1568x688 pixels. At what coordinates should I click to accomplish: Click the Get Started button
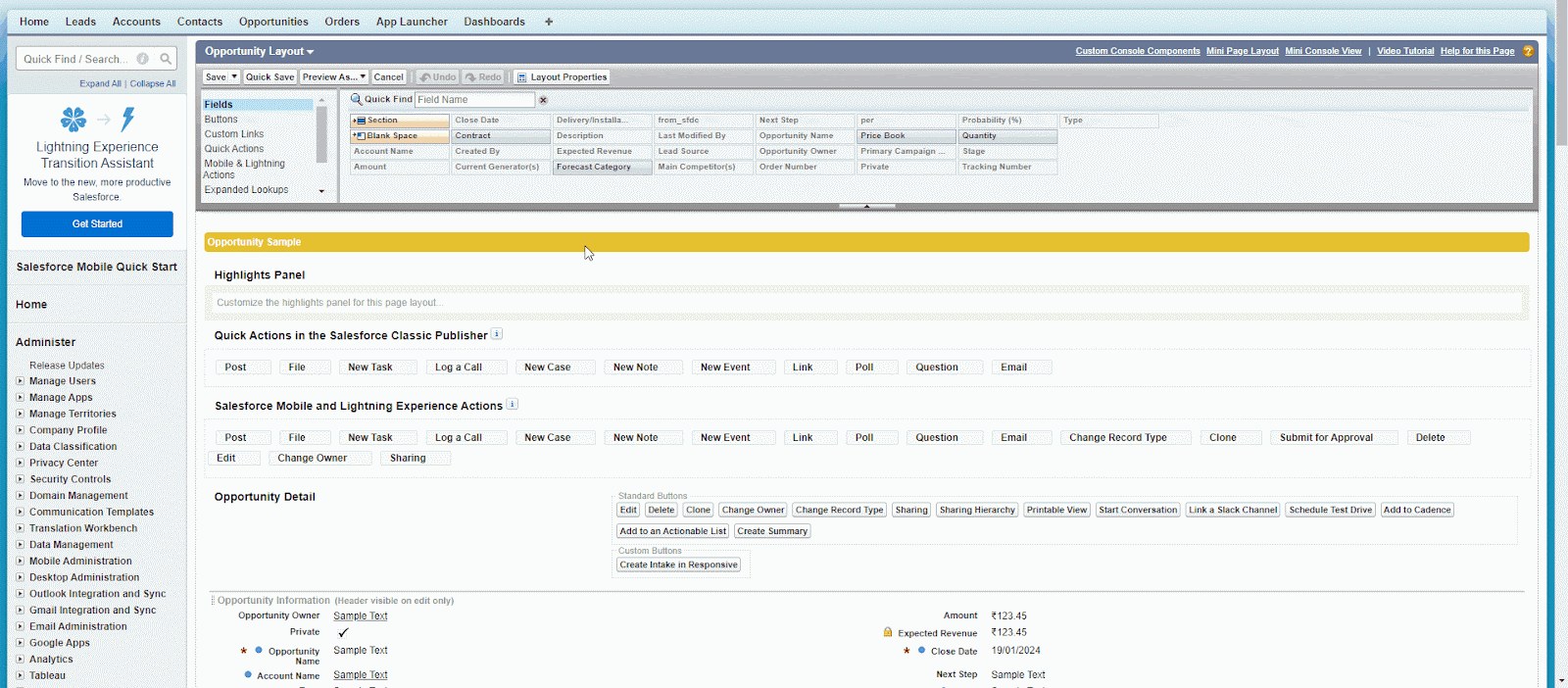(x=97, y=224)
